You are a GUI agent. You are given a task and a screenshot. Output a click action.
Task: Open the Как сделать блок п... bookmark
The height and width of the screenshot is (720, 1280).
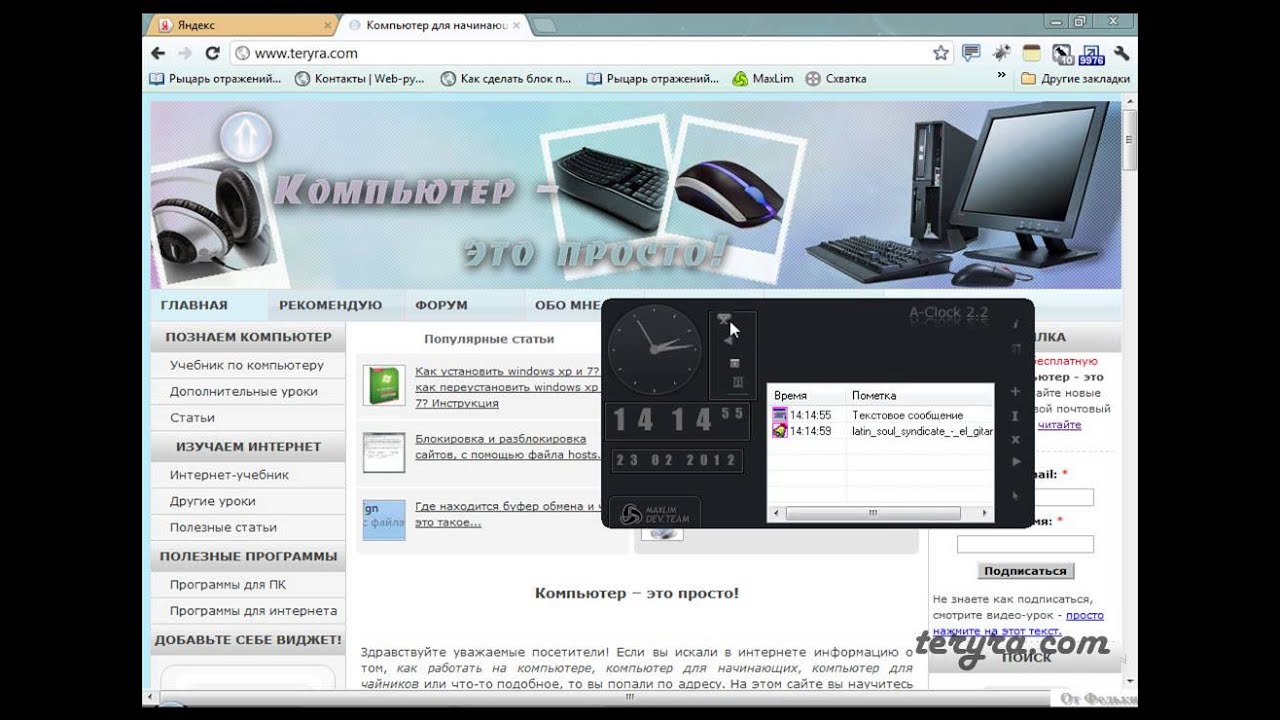pos(506,78)
